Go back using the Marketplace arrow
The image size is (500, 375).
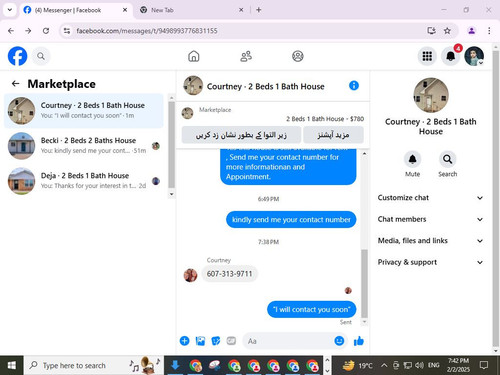click(x=15, y=84)
